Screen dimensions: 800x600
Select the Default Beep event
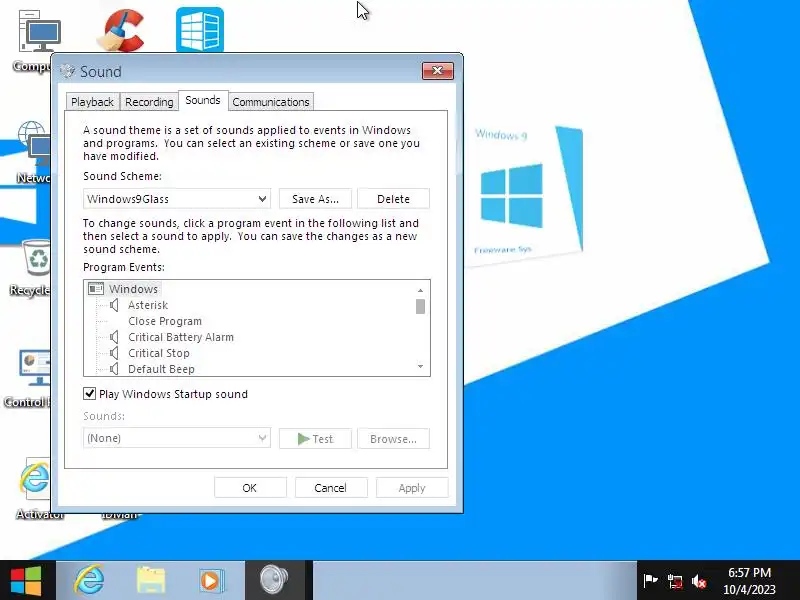161,369
